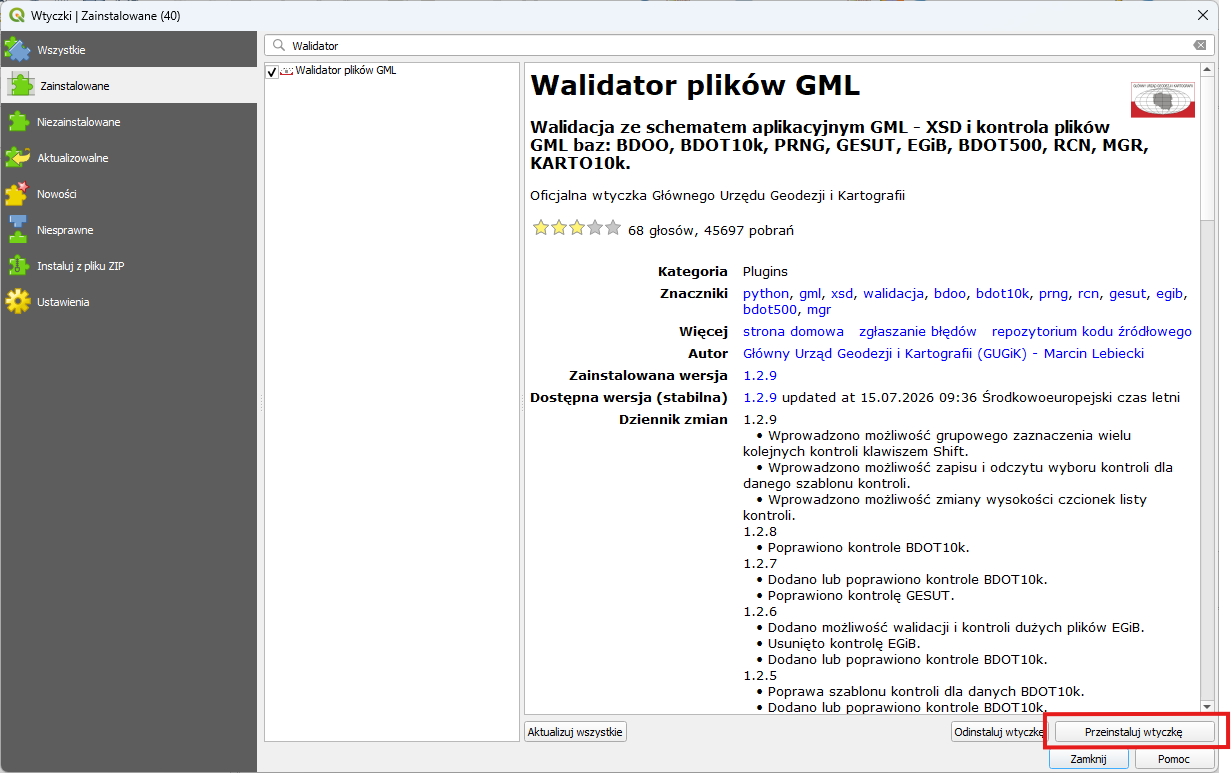Click the Ustawienia gear icon

coord(17,301)
